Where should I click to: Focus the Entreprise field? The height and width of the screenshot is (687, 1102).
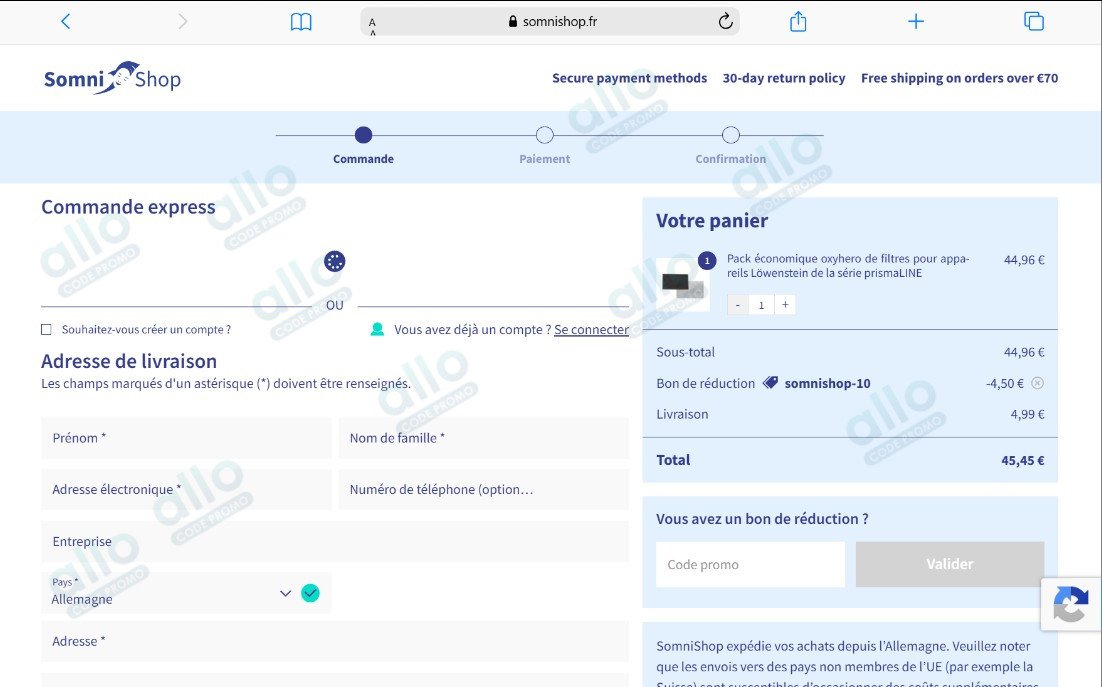click(335, 542)
